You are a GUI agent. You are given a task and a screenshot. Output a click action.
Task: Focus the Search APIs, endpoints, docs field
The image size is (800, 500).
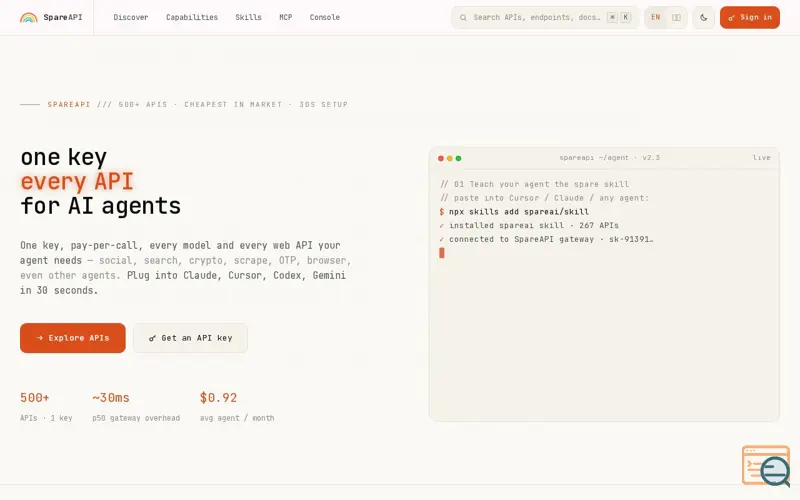click(x=545, y=17)
